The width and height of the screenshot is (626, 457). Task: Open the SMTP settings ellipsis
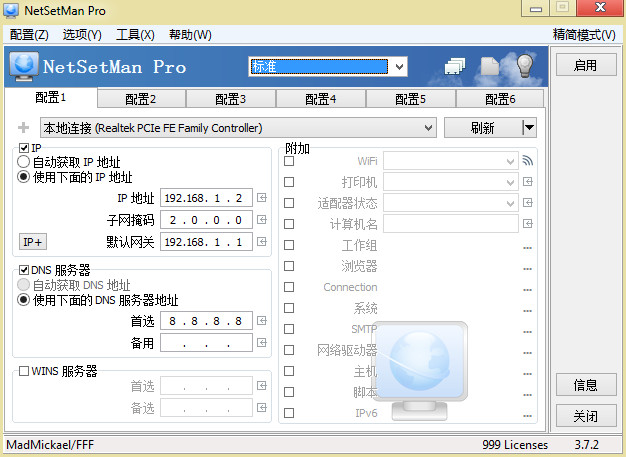click(x=527, y=332)
